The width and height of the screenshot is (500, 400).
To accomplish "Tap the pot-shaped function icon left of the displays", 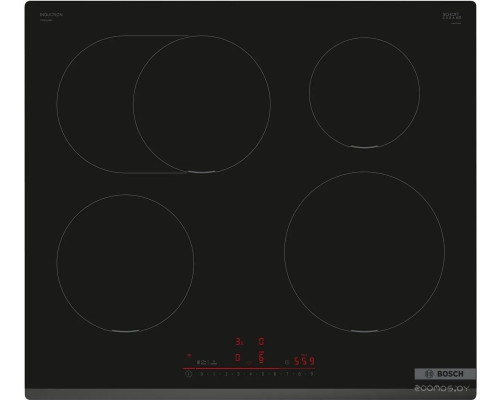I will tap(214, 363).
